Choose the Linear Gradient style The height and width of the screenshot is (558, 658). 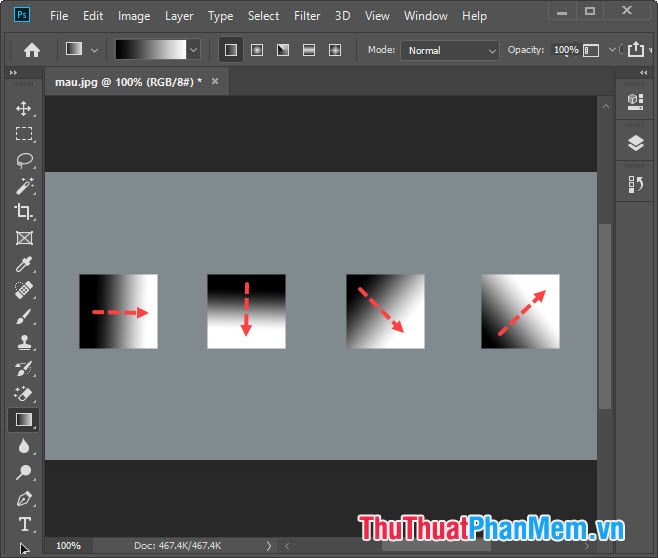tap(231, 49)
